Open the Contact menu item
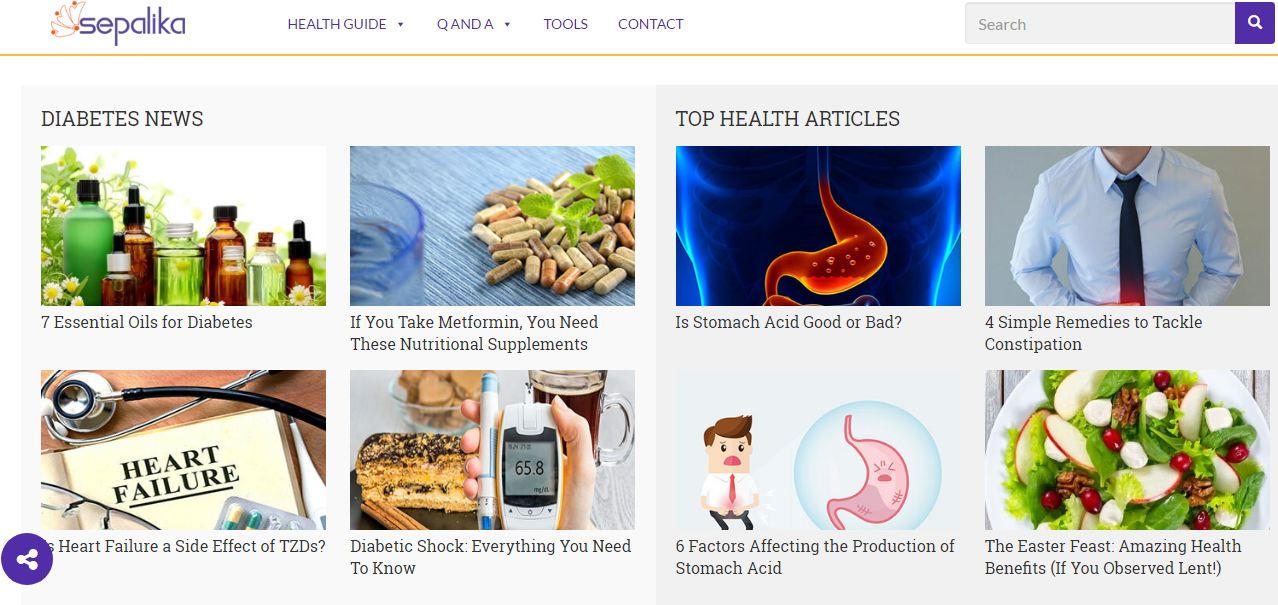 click(x=651, y=24)
